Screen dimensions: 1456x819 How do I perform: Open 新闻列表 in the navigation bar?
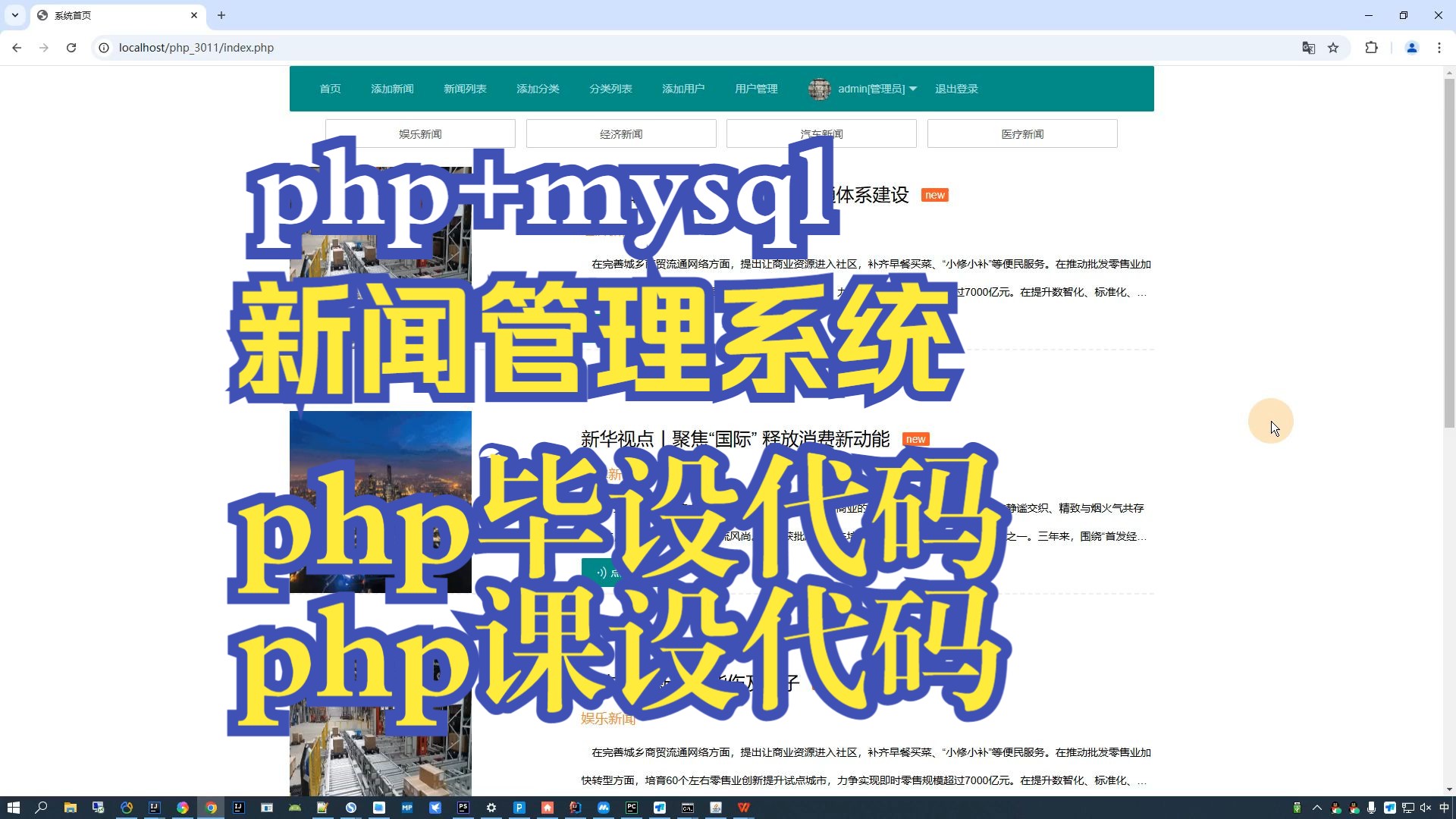point(465,89)
